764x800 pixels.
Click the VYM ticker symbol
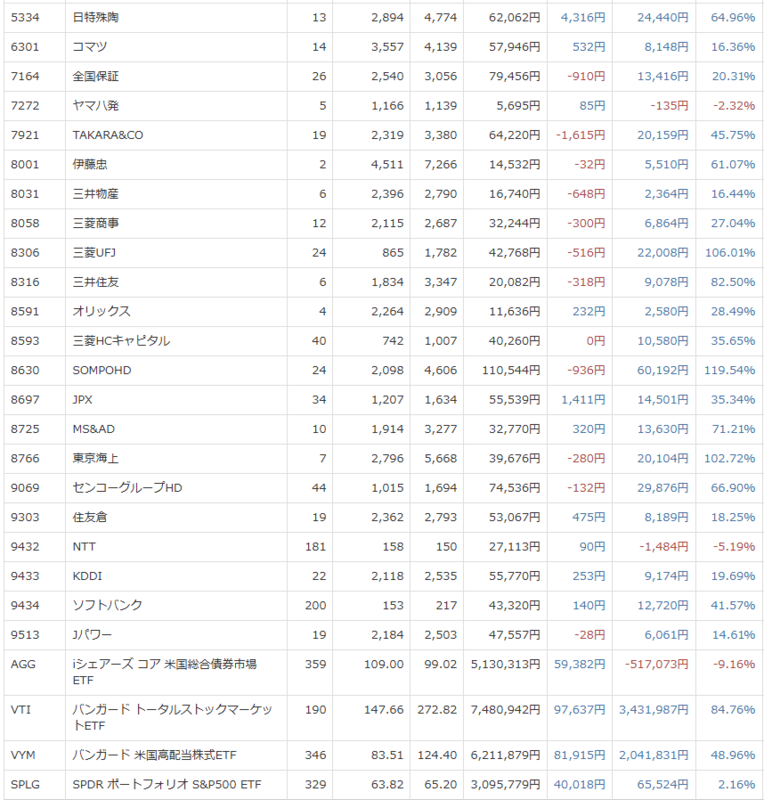pyautogui.click(x=23, y=755)
